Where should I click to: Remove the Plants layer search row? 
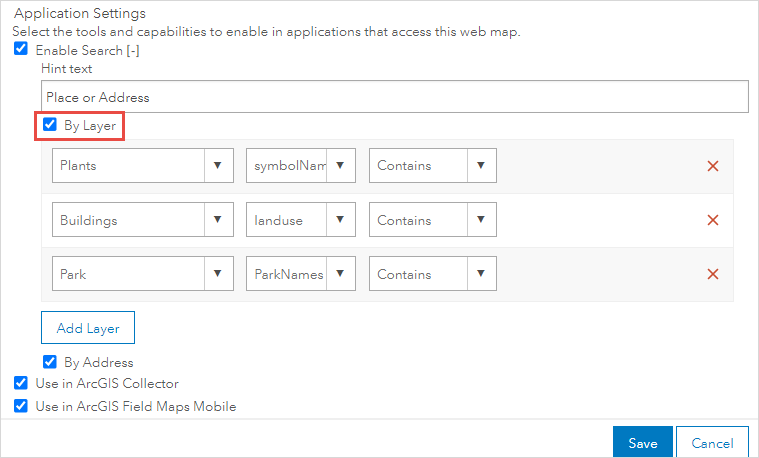point(713,166)
